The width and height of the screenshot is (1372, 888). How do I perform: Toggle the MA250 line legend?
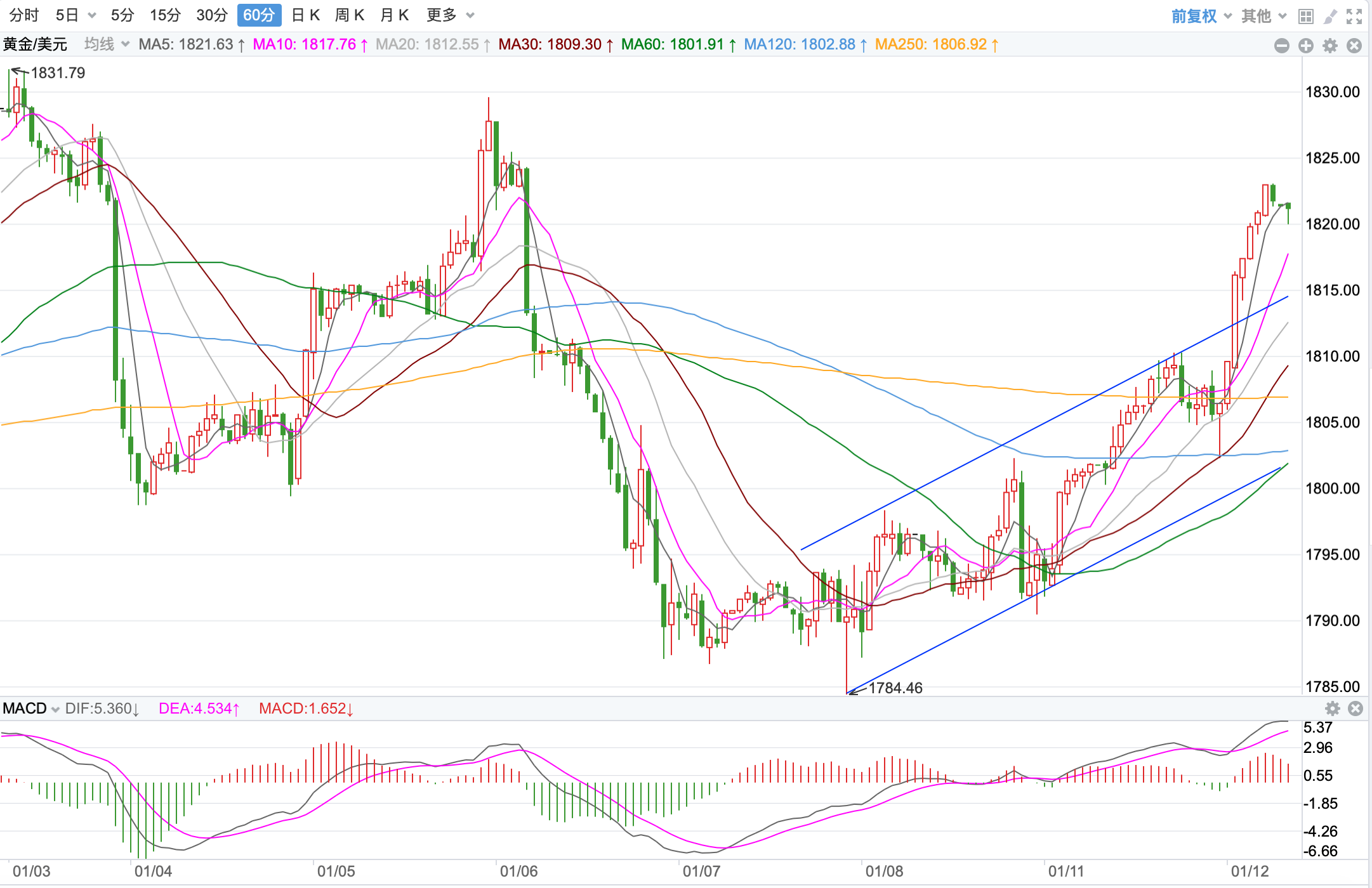936,44
